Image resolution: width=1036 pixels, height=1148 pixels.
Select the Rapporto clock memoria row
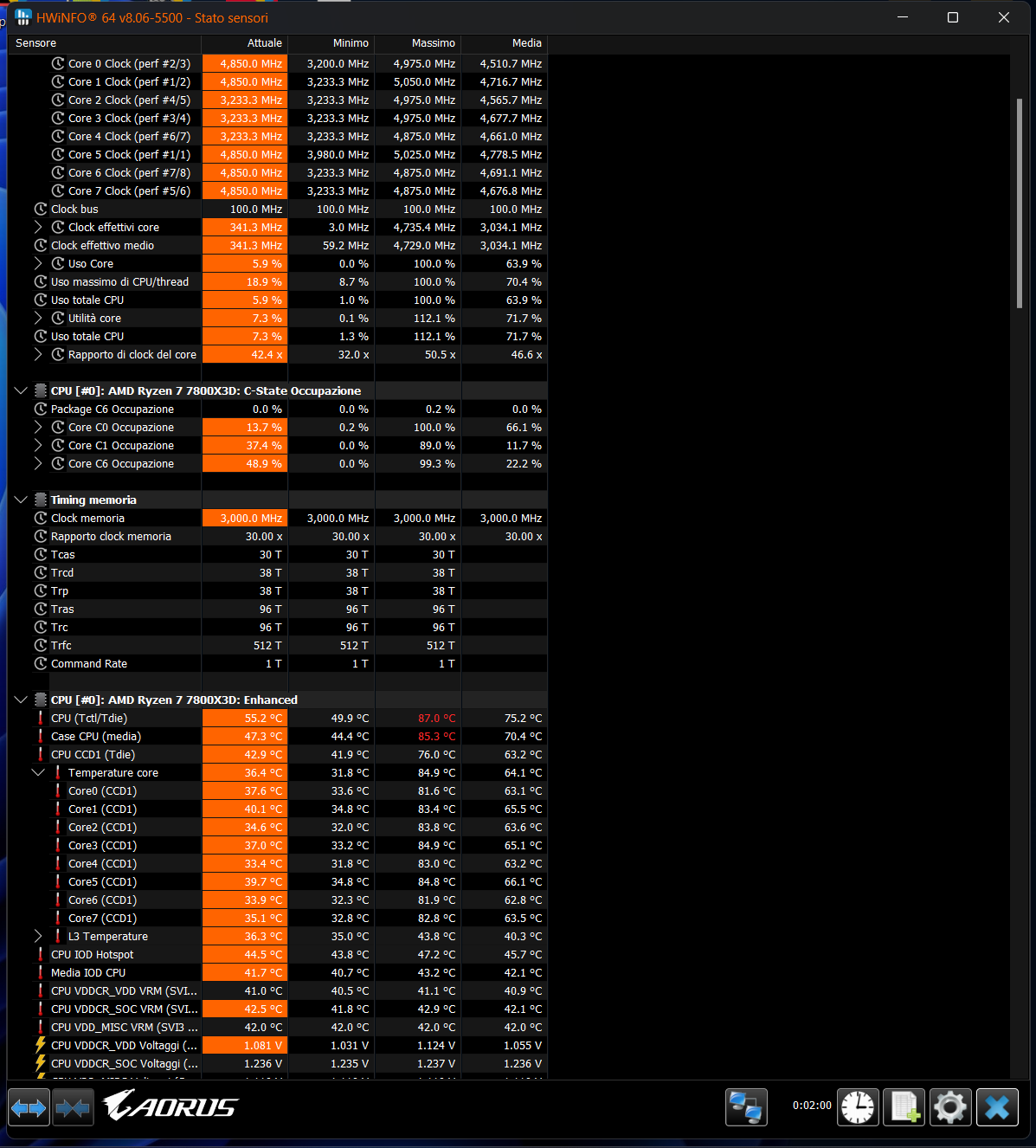coord(278,536)
